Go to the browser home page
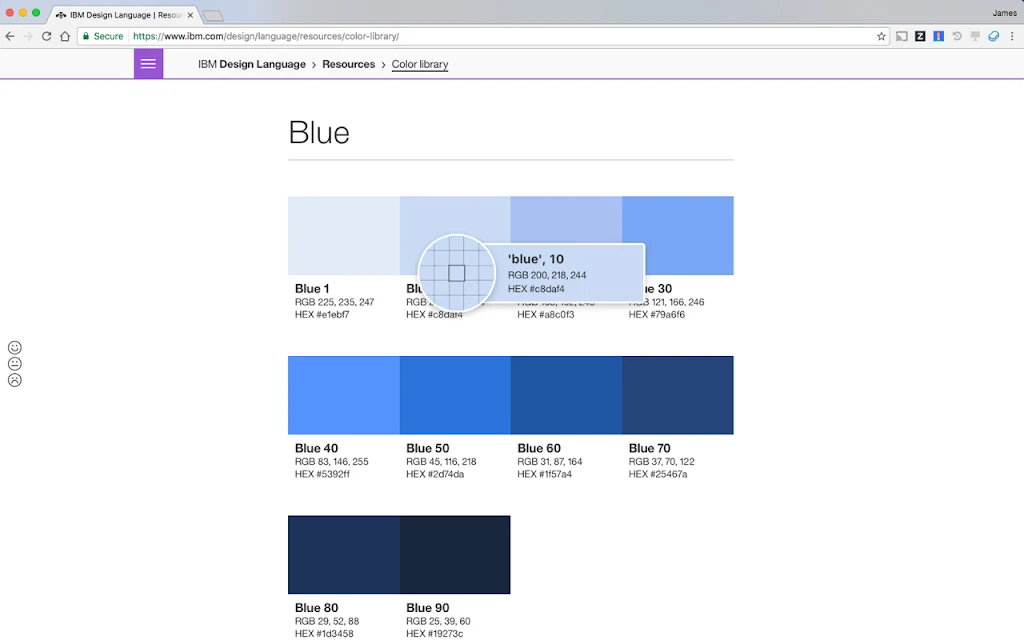This screenshot has width=1024, height=640. tap(65, 37)
